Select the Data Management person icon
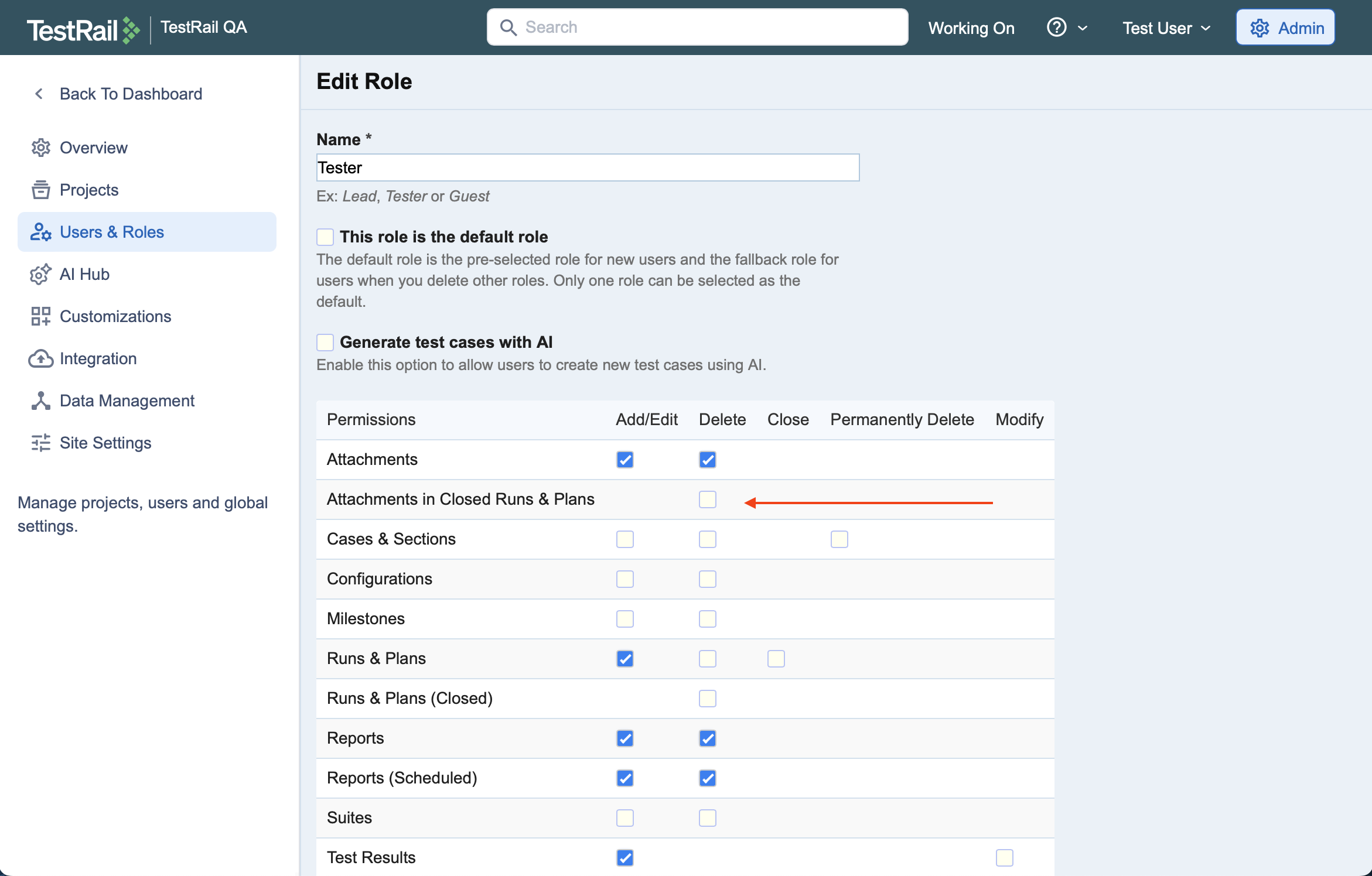Screen dimensions: 1372x876 40,401
